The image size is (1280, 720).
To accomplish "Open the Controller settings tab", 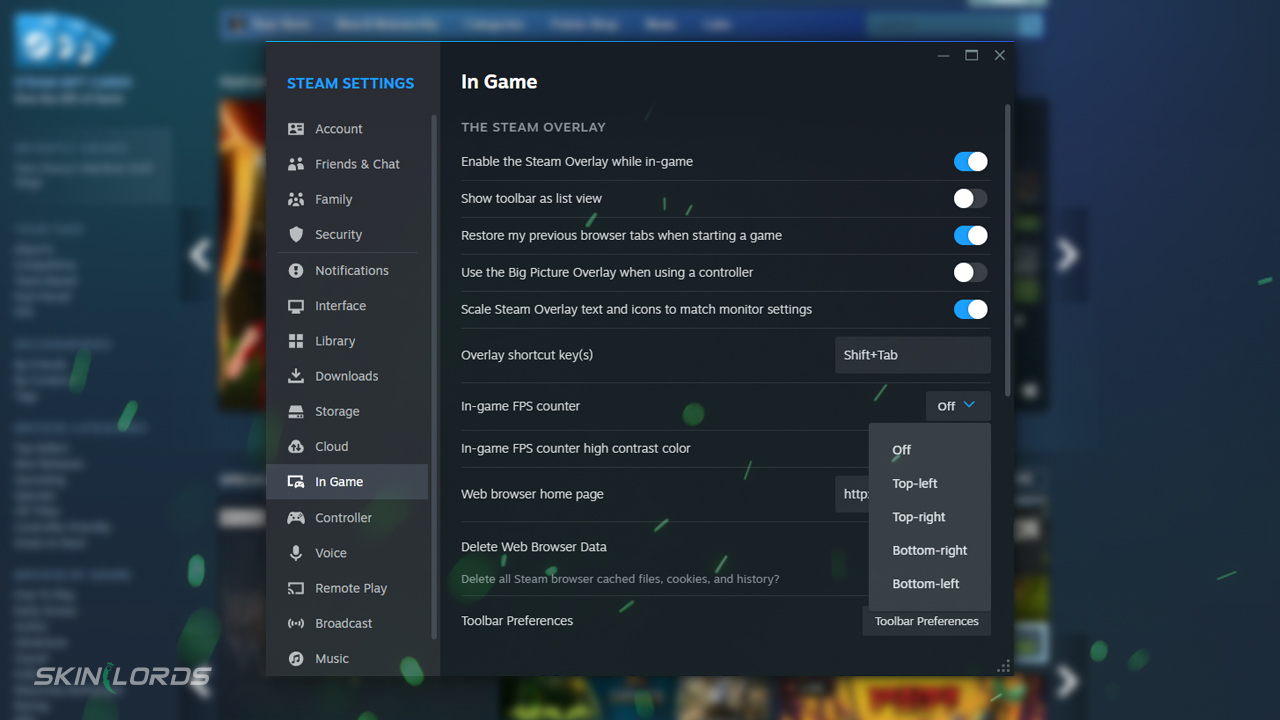I will (347, 518).
